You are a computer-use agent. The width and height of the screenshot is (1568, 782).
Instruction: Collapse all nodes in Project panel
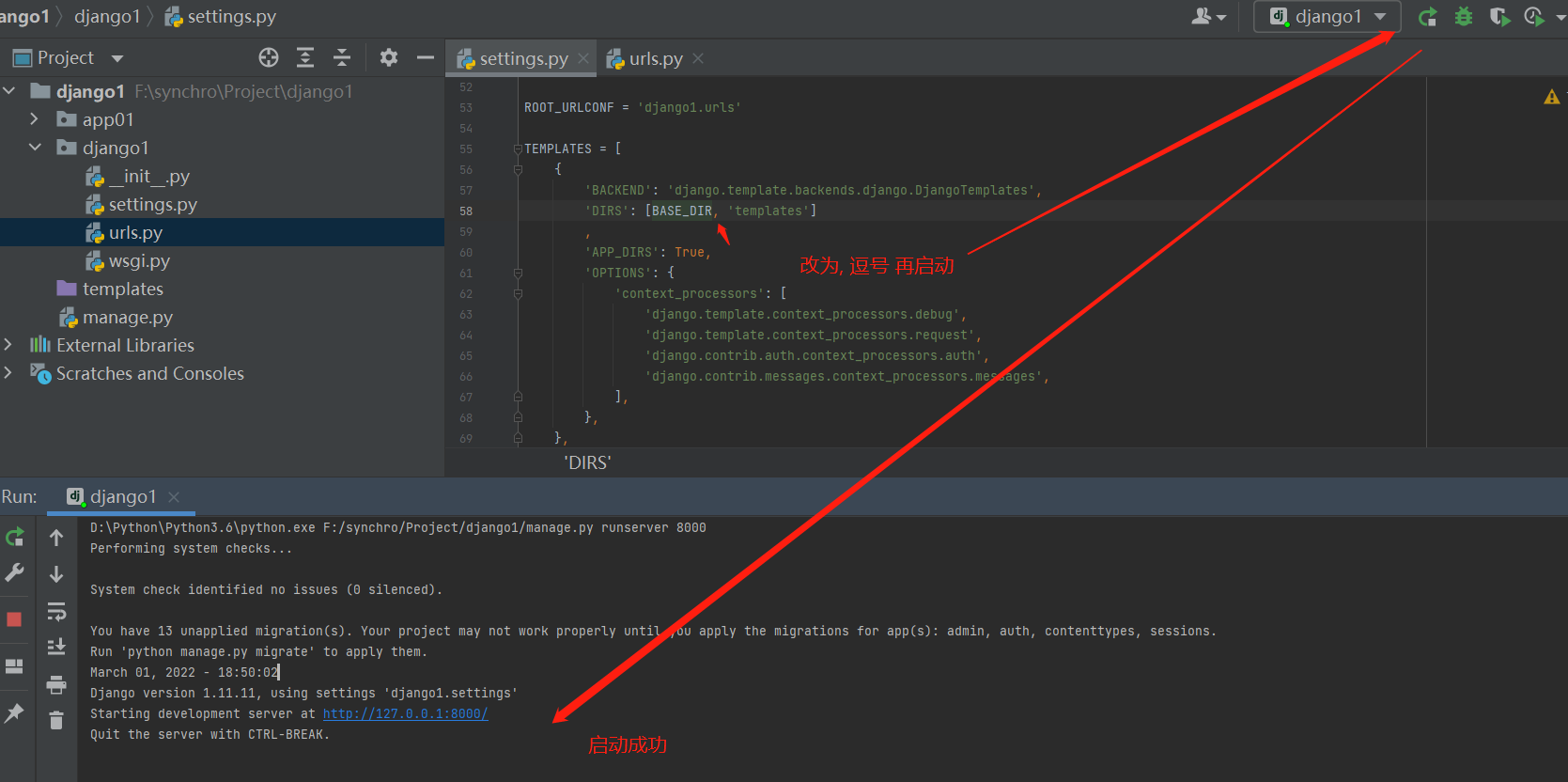coord(342,58)
